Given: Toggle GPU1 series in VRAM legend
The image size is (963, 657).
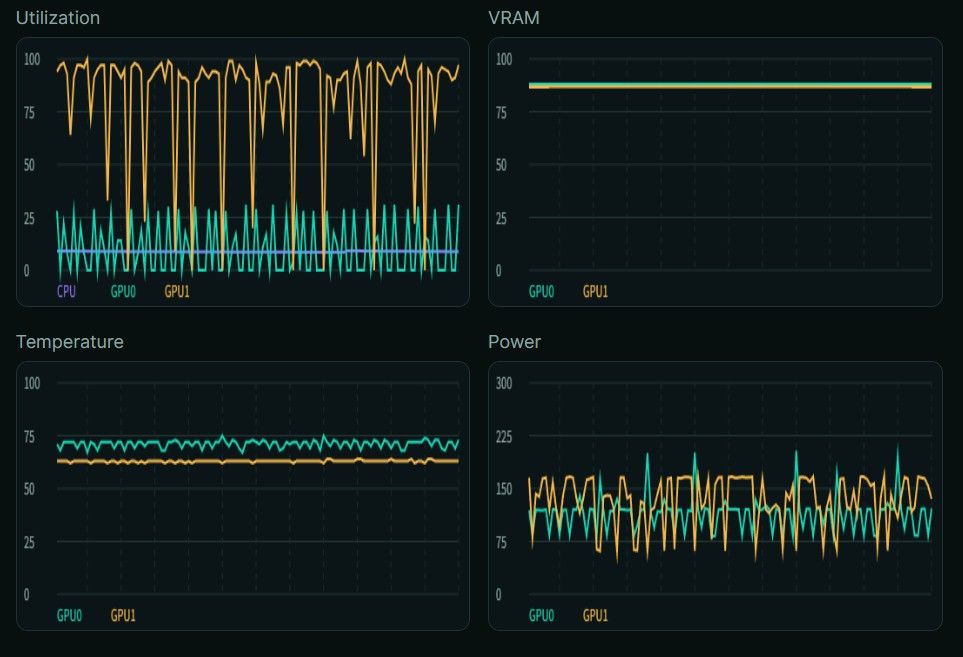Looking at the screenshot, I should [x=595, y=292].
